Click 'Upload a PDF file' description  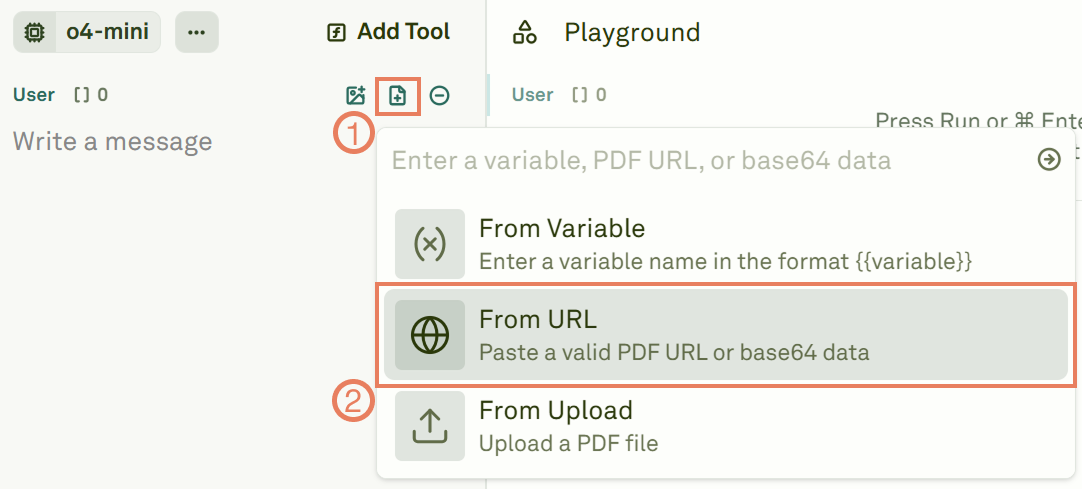[569, 443]
